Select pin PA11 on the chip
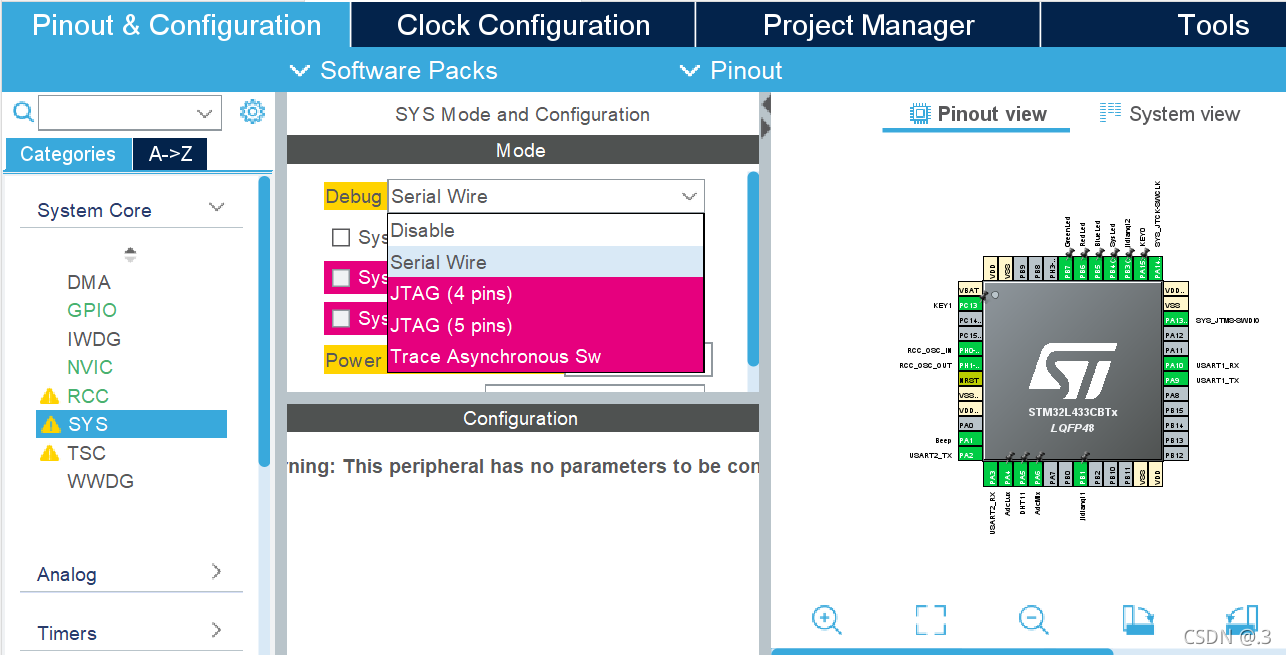The image size is (1286, 655). click(x=1175, y=350)
